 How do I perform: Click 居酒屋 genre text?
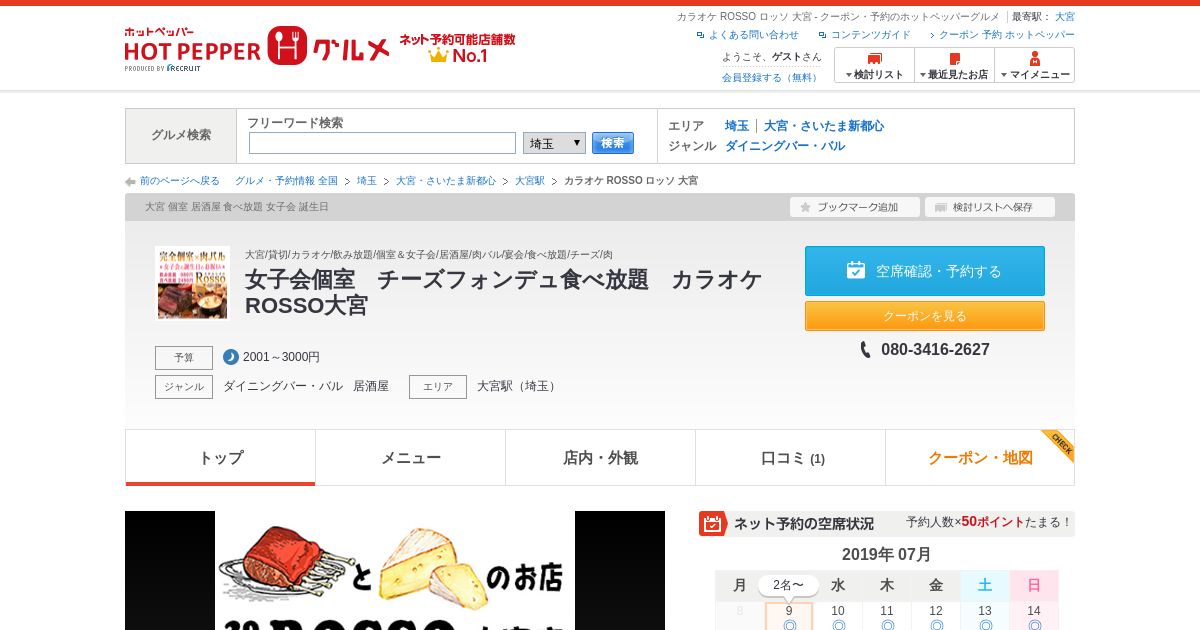click(x=371, y=386)
